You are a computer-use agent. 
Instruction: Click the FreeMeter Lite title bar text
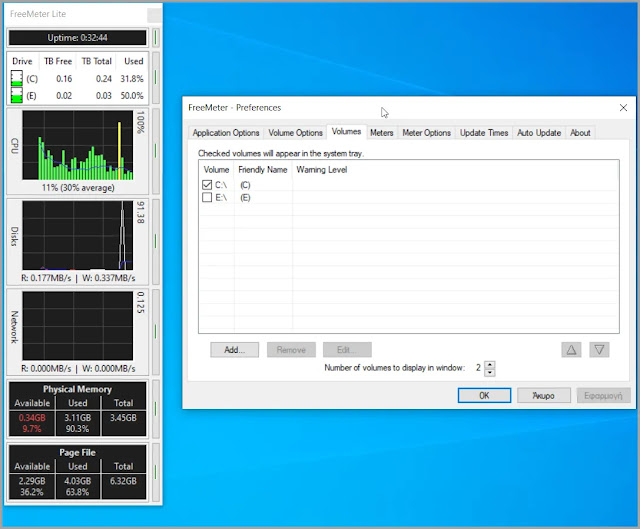38,14
